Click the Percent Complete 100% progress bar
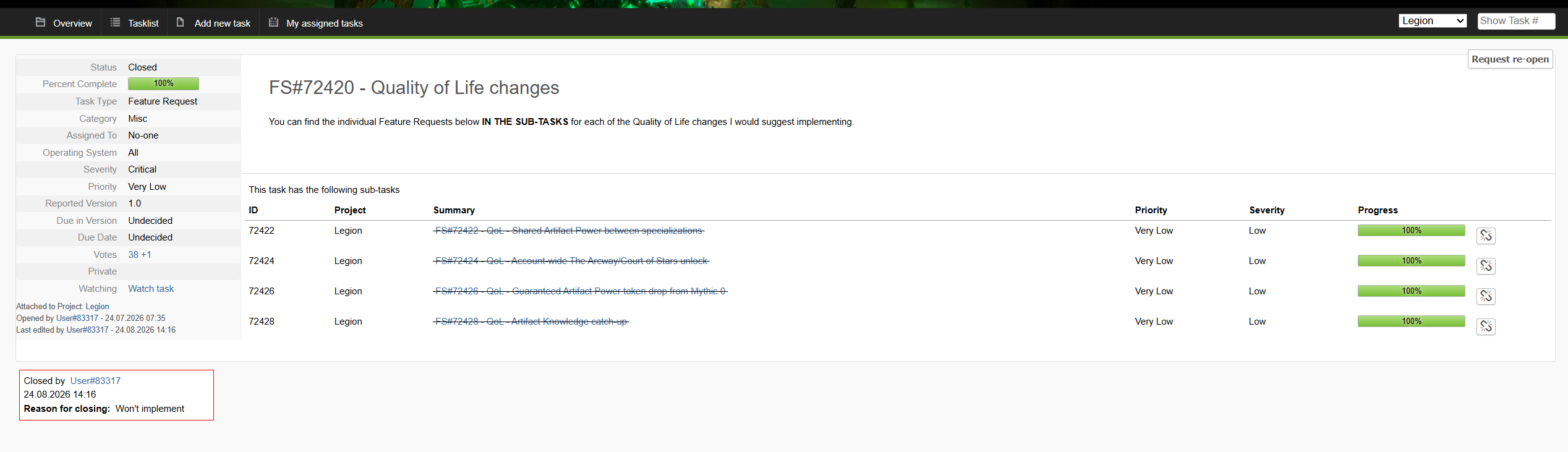Viewport: 1568px width, 452px height. [163, 83]
